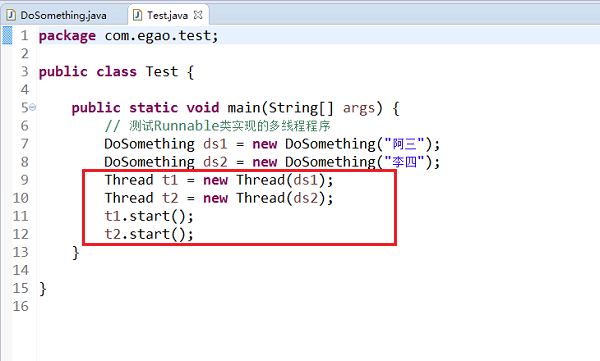Screen dimensions: 600x361
Task: Click the main method name
Action: [244, 108]
